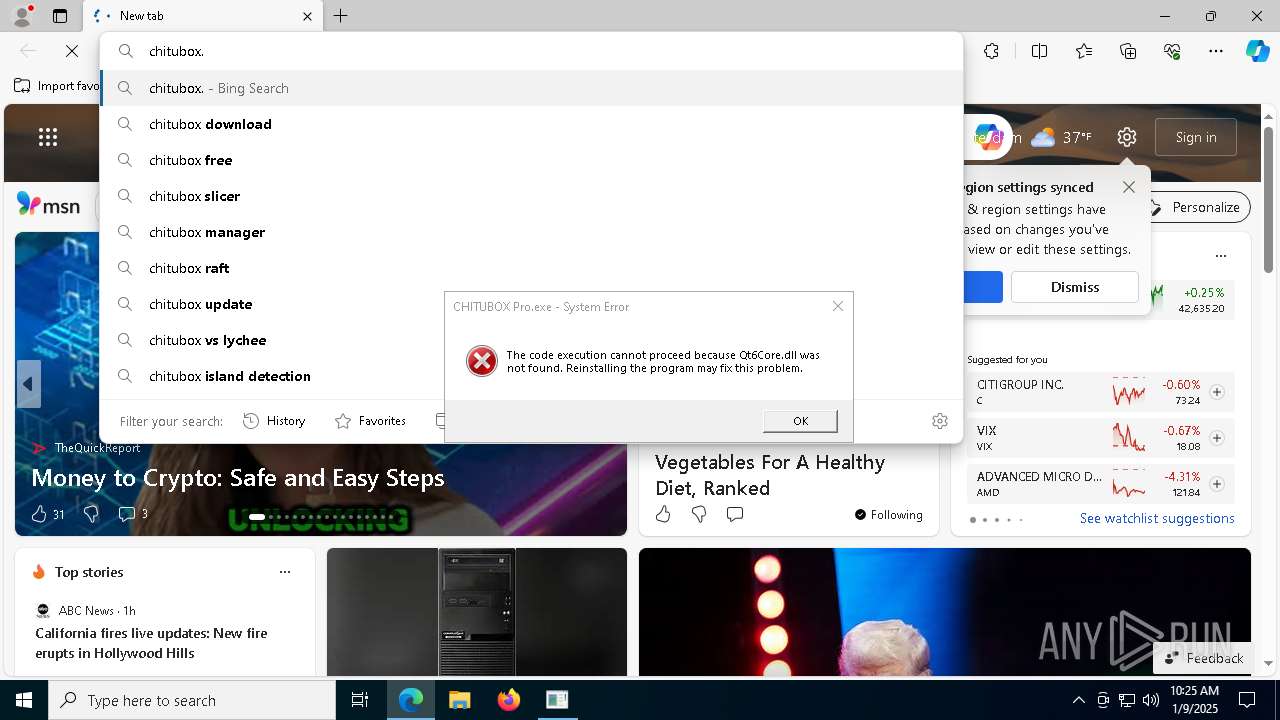Open Task View on taskbar

pos(360,700)
